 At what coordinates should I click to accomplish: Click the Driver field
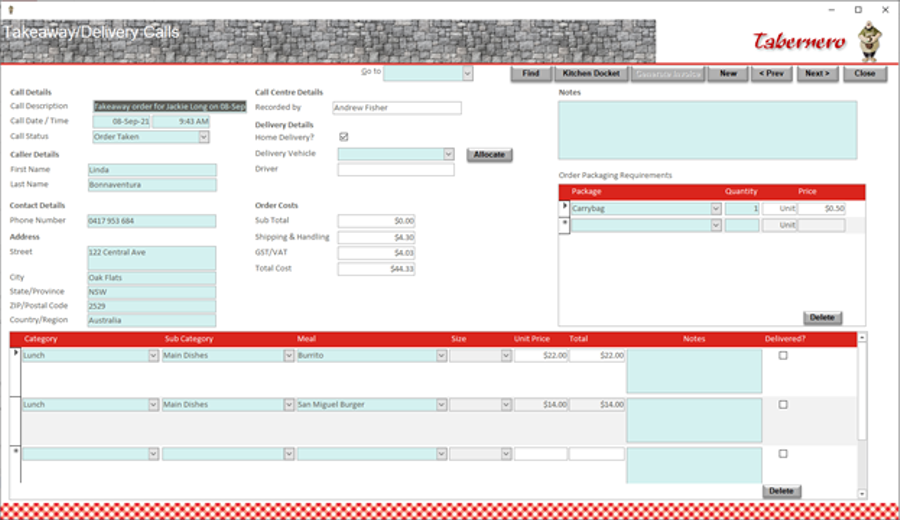(396, 169)
